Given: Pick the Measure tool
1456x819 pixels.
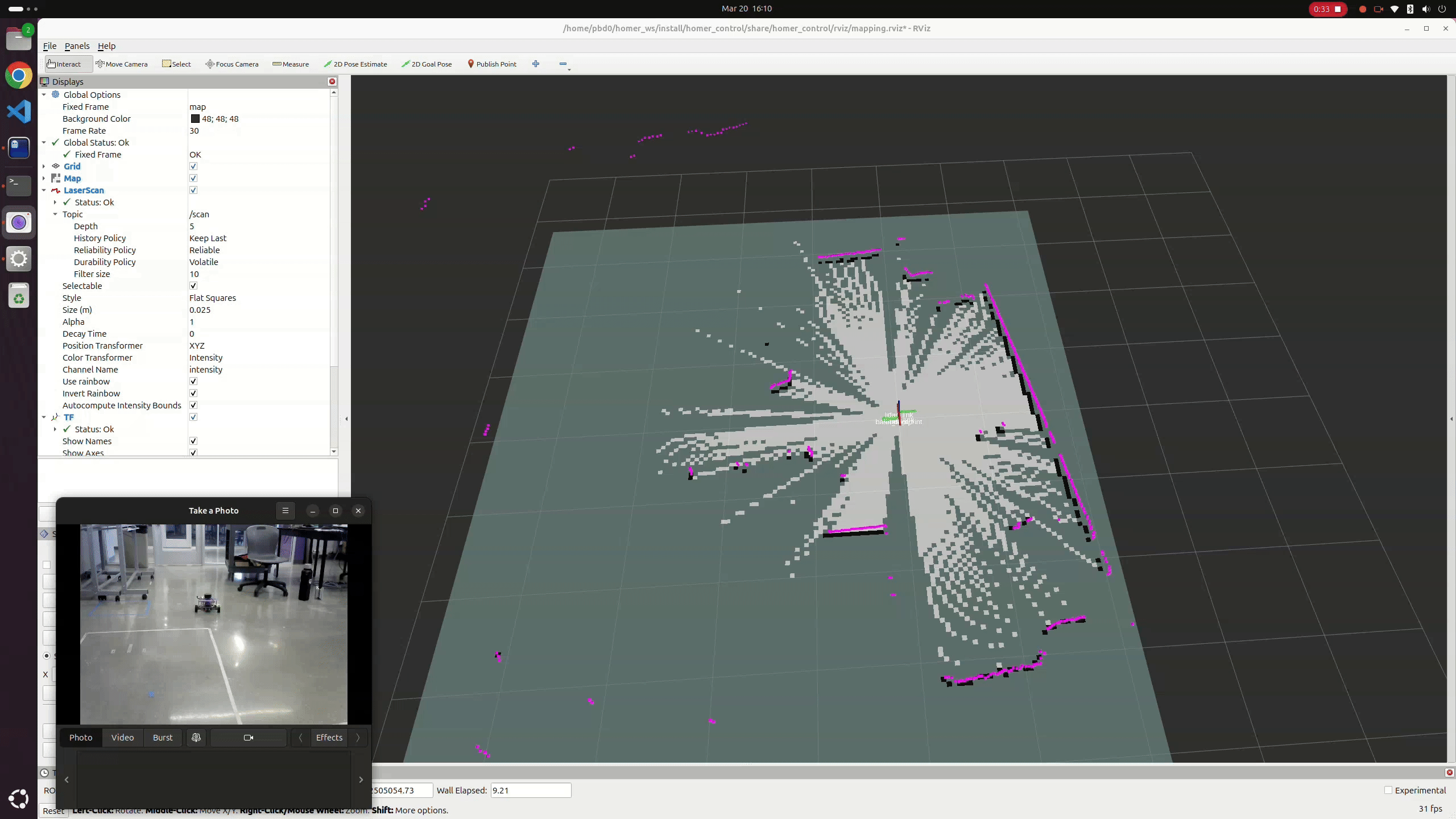Looking at the screenshot, I should [x=291, y=64].
